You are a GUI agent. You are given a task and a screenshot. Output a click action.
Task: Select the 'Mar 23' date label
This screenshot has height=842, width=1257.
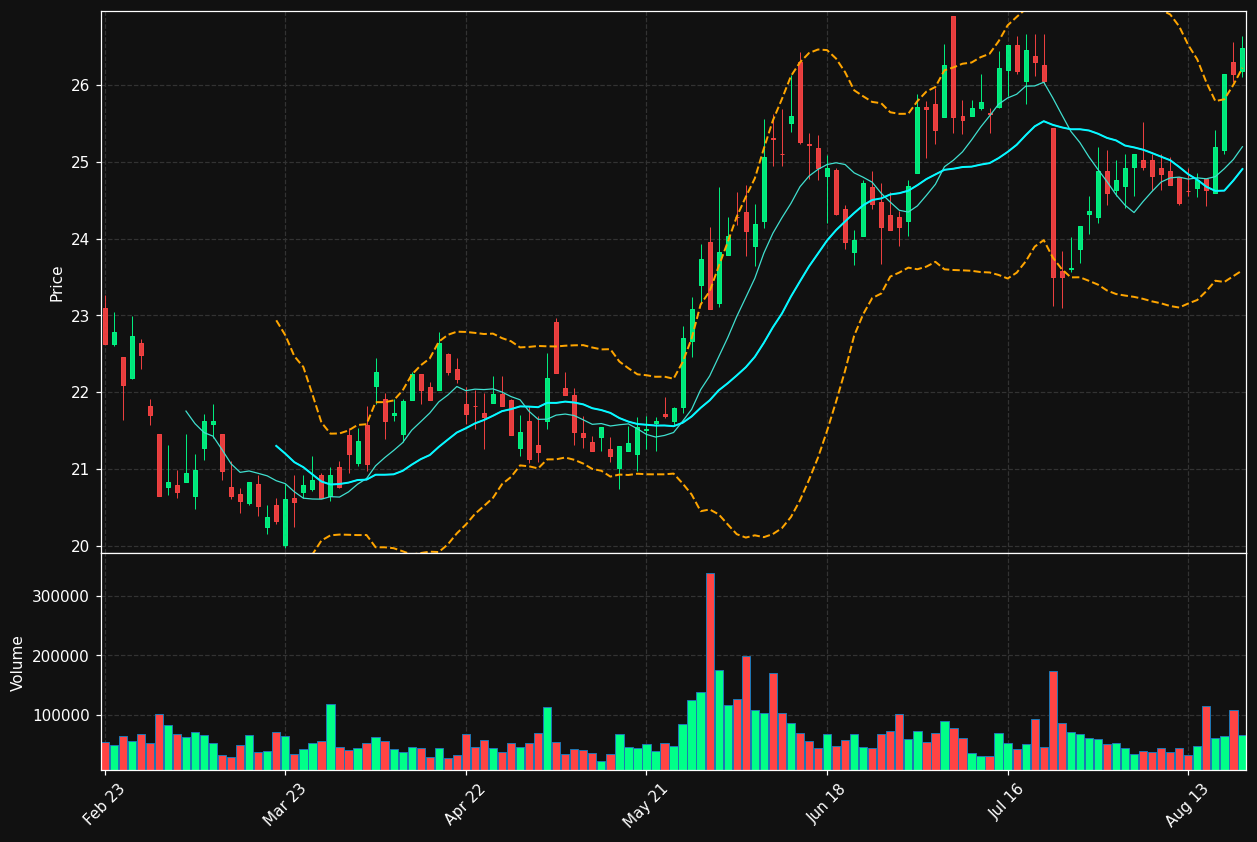pyautogui.click(x=285, y=805)
